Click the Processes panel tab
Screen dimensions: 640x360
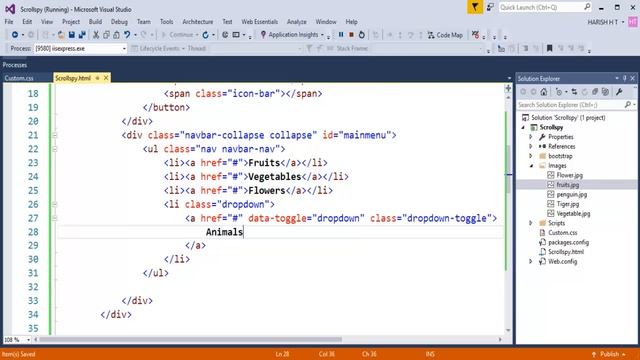pos(15,65)
